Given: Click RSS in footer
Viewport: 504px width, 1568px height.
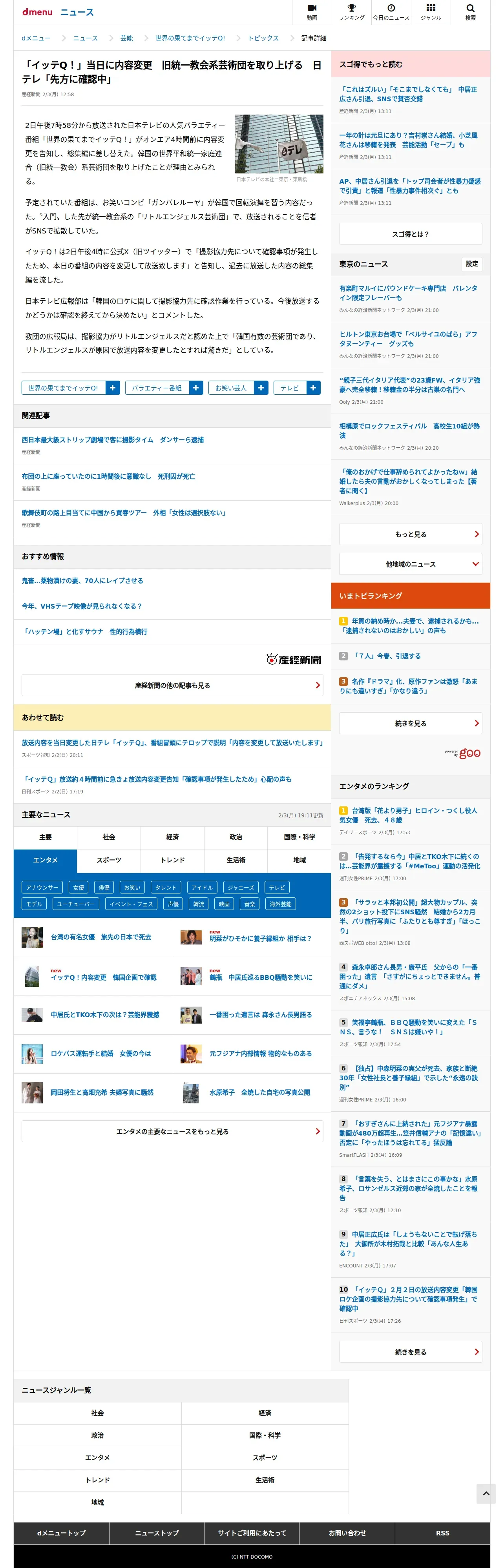Looking at the screenshot, I should tap(442, 1533).
